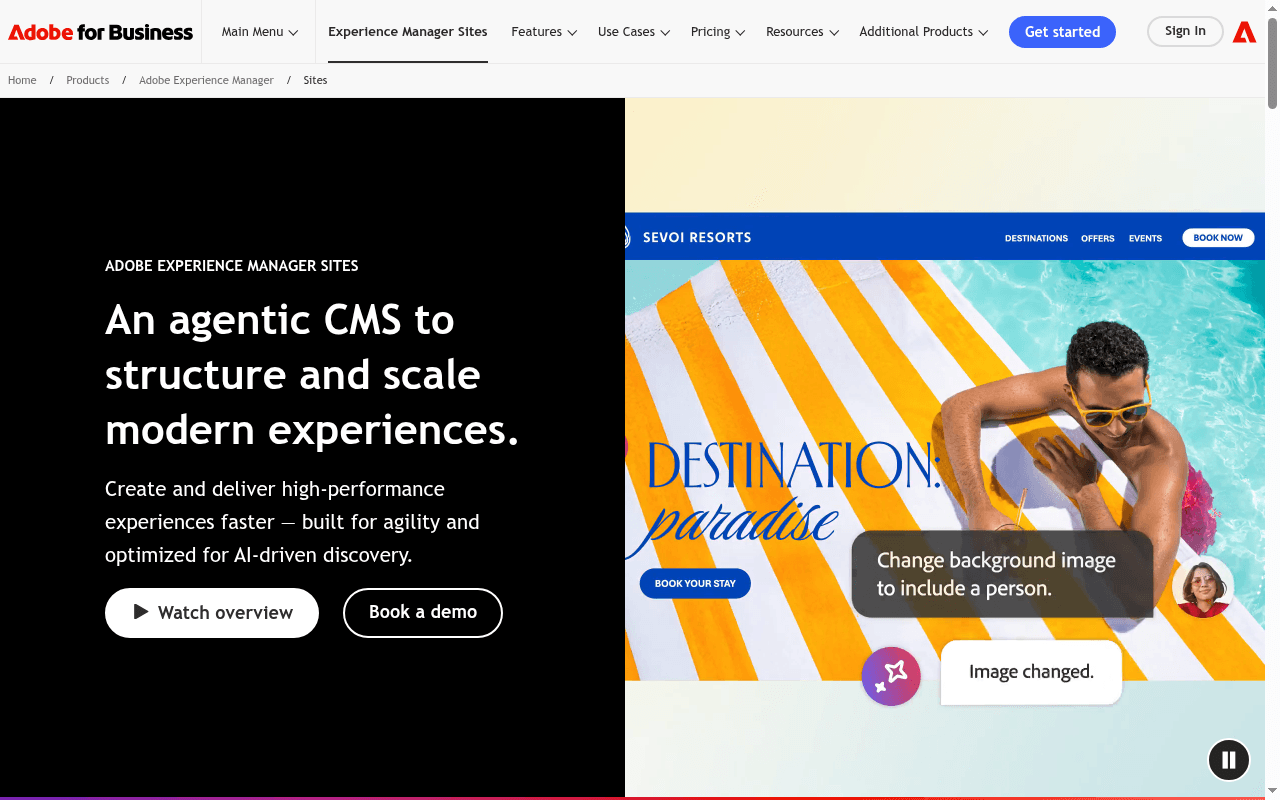Click BOOK NOW in the Sevoi Resorts banner

pos(1218,238)
